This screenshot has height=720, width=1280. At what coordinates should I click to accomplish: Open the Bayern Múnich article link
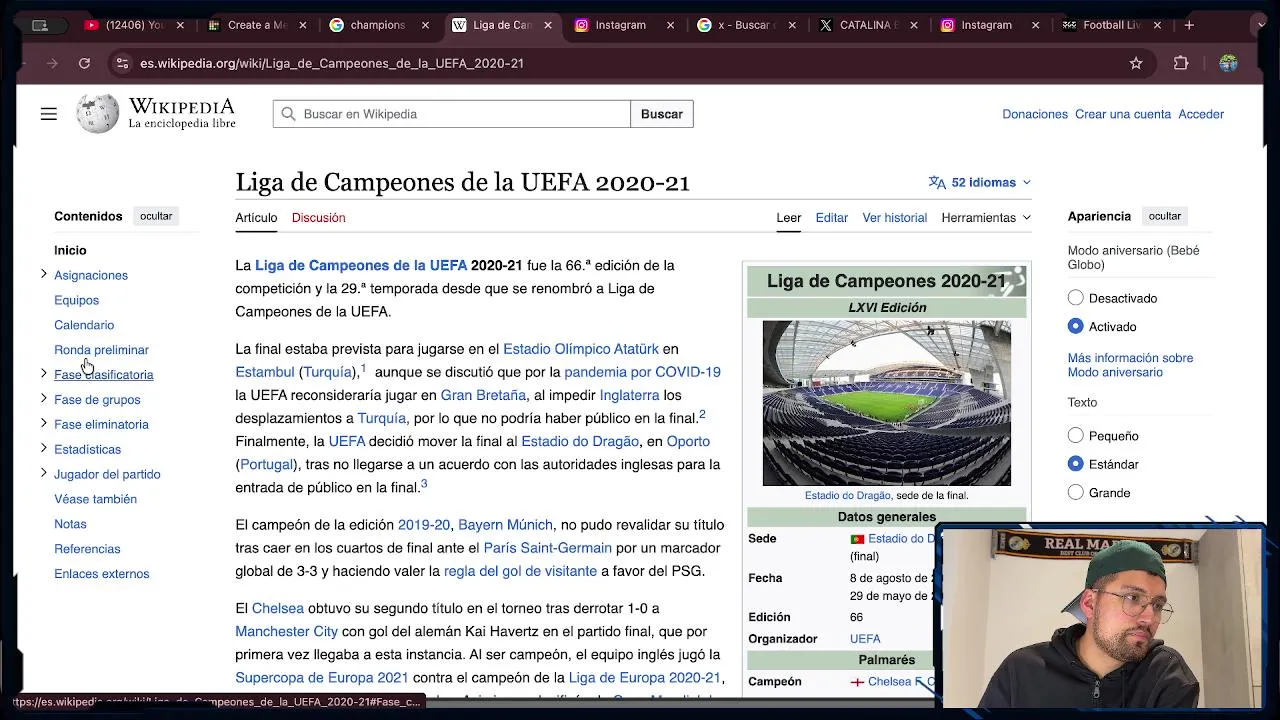(505, 525)
